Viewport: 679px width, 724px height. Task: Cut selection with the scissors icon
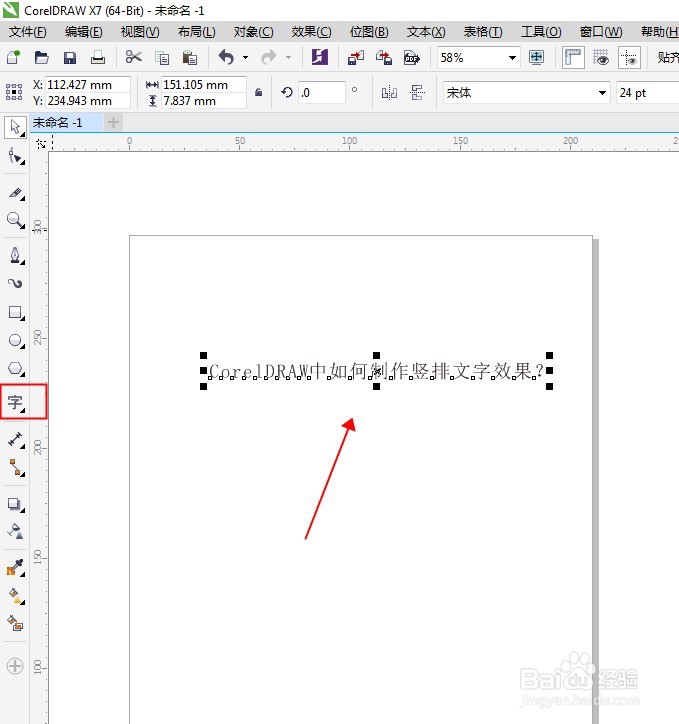click(x=133, y=57)
